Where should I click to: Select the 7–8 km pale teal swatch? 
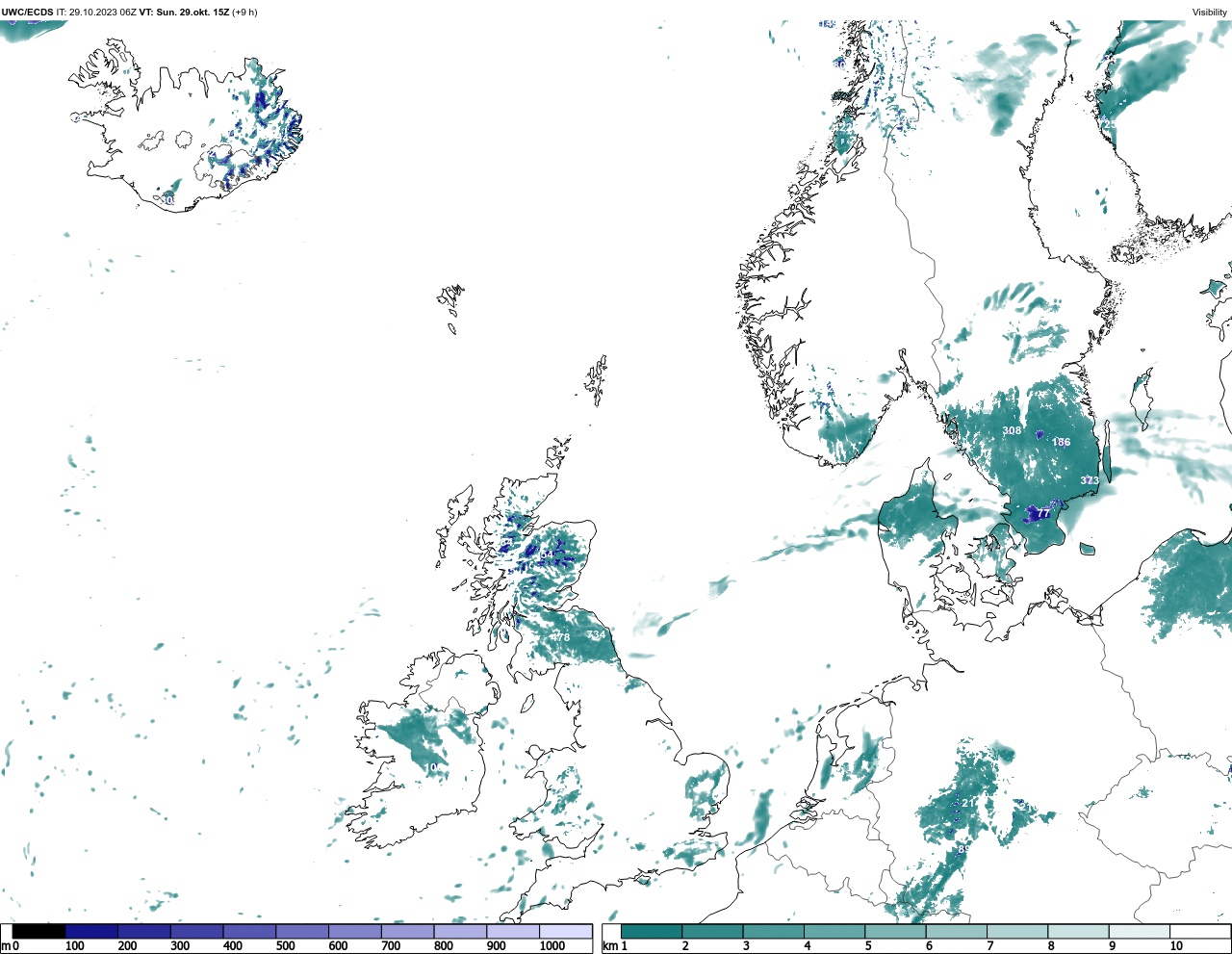1017,931
